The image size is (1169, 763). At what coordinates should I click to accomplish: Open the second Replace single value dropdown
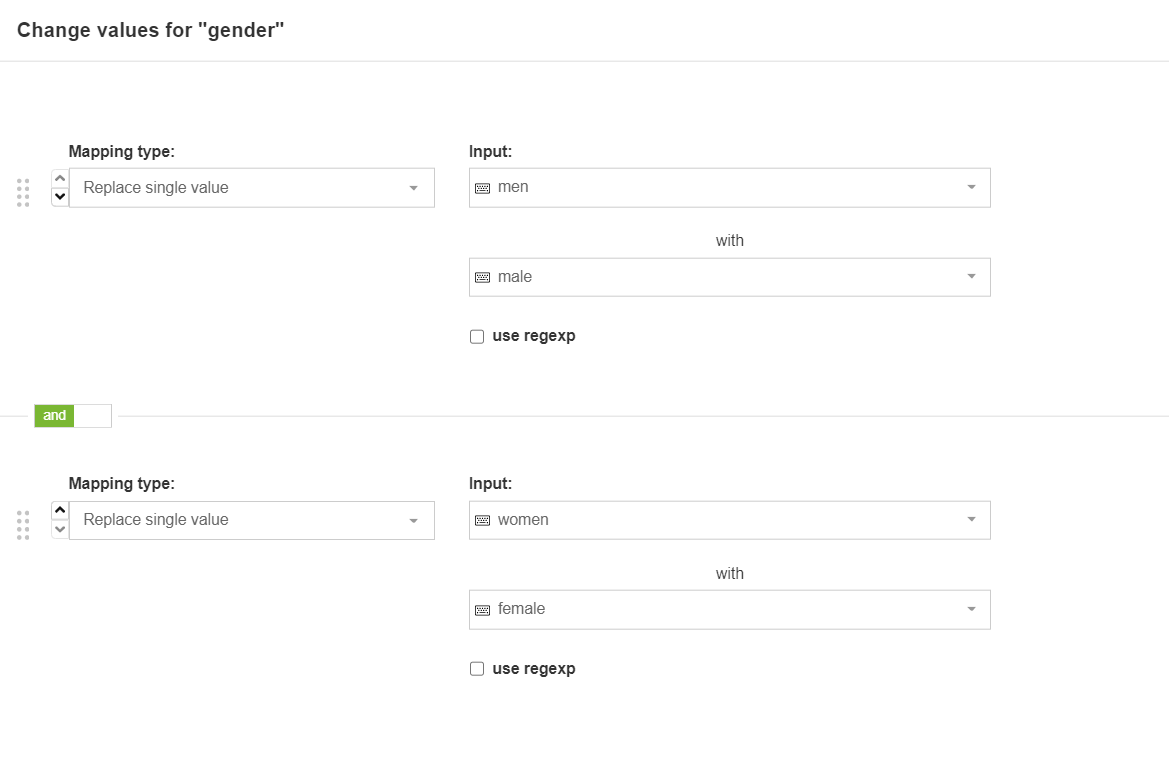pyautogui.click(x=250, y=520)
